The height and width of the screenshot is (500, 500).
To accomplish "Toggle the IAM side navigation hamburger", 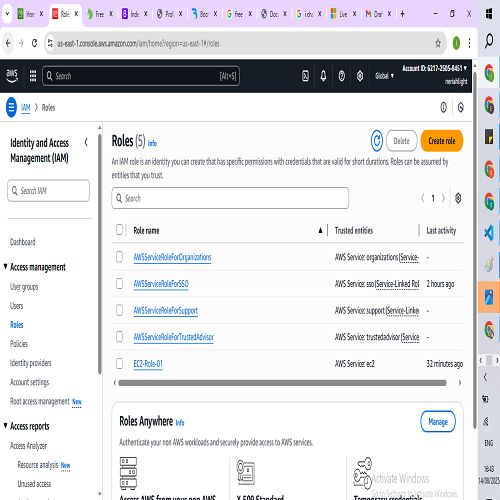I will 11,107.
